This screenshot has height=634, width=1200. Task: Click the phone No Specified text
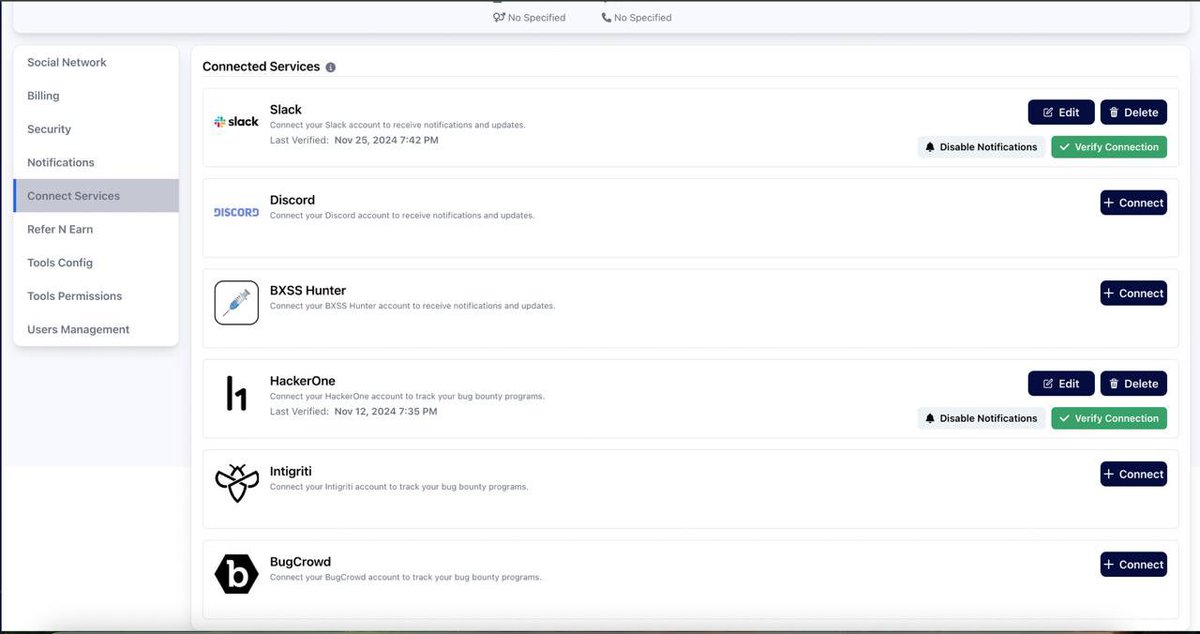coord(643,18)
